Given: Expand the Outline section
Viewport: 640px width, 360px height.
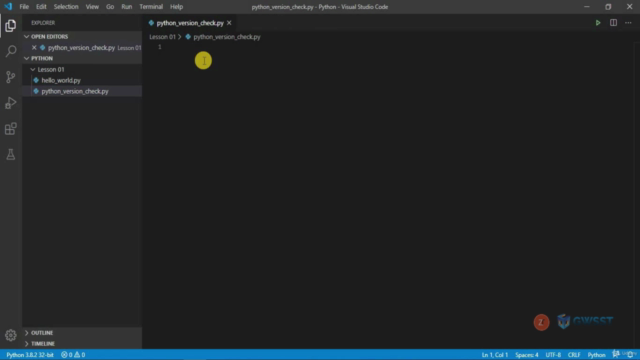Looking at the screenshot, I should [x=42, y=333].
